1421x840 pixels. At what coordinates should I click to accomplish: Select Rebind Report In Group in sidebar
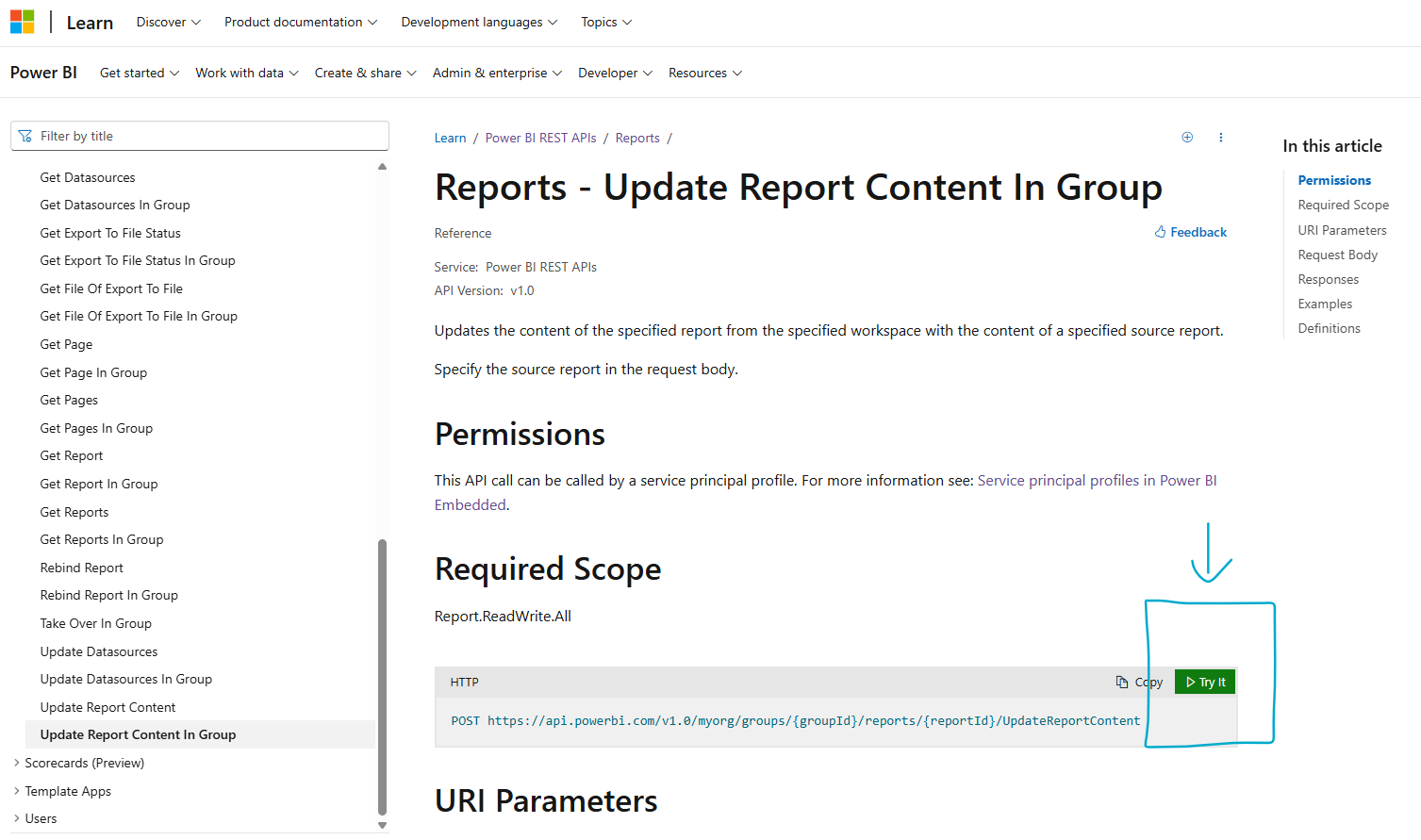click(109, 595)
